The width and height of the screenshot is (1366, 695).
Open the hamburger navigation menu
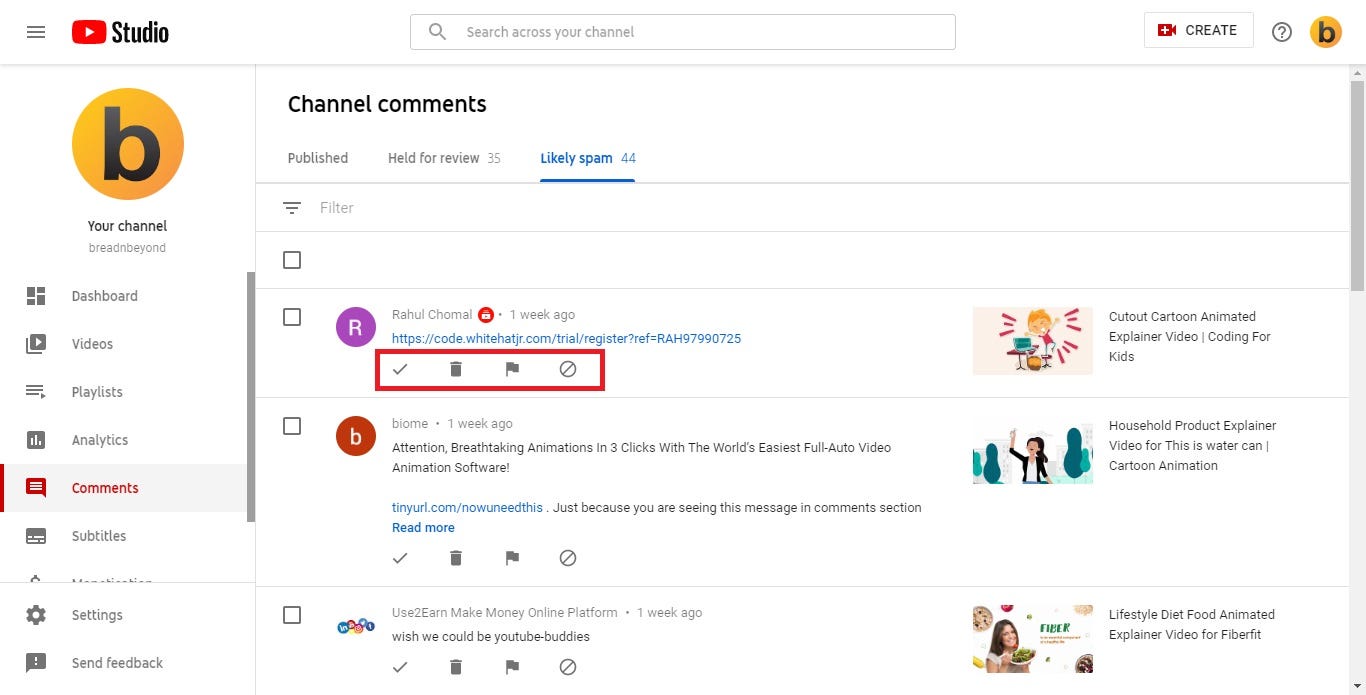click(36, 31)
